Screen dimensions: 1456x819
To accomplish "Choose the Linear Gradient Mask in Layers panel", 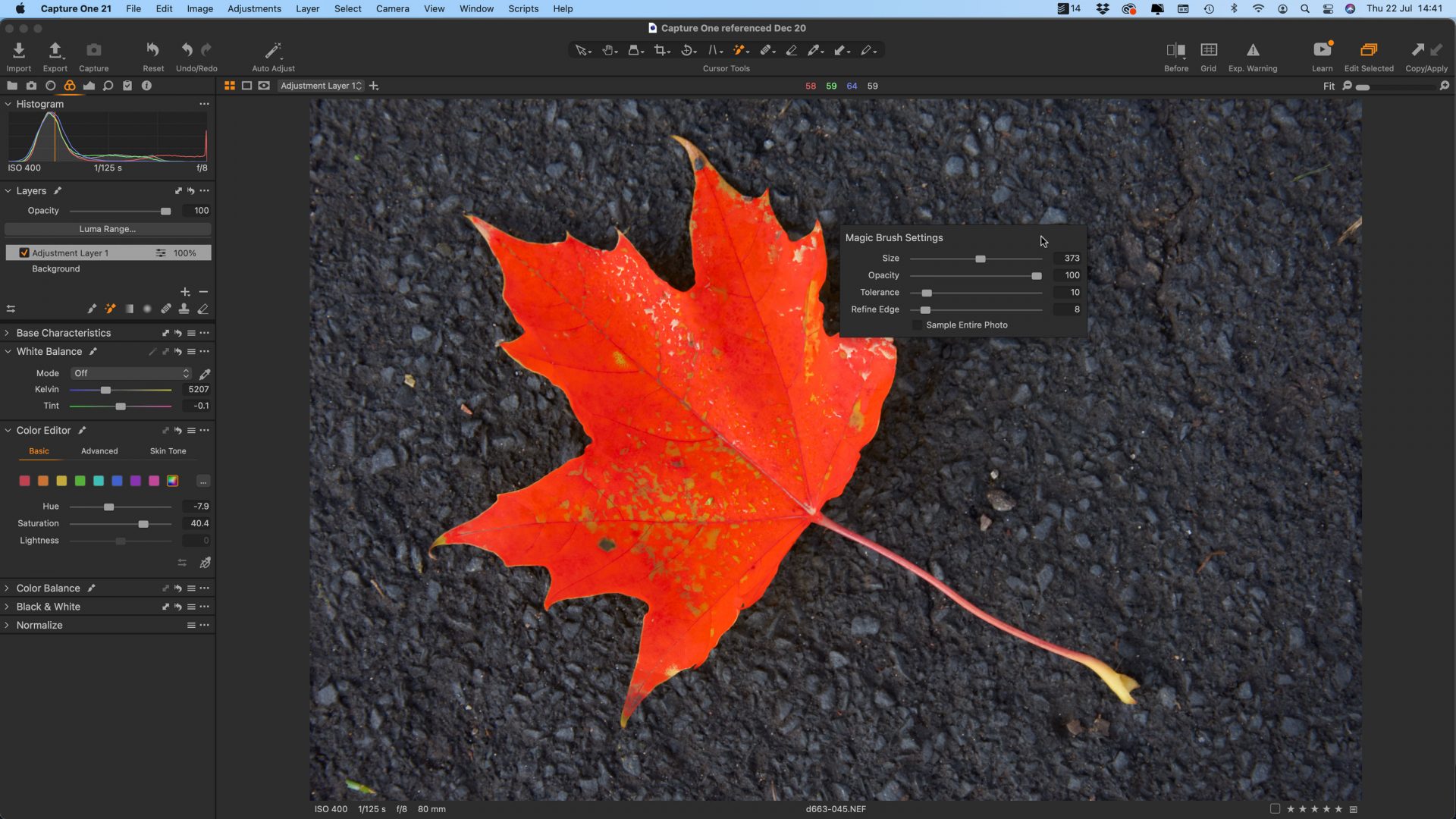I will coord(129,309).
